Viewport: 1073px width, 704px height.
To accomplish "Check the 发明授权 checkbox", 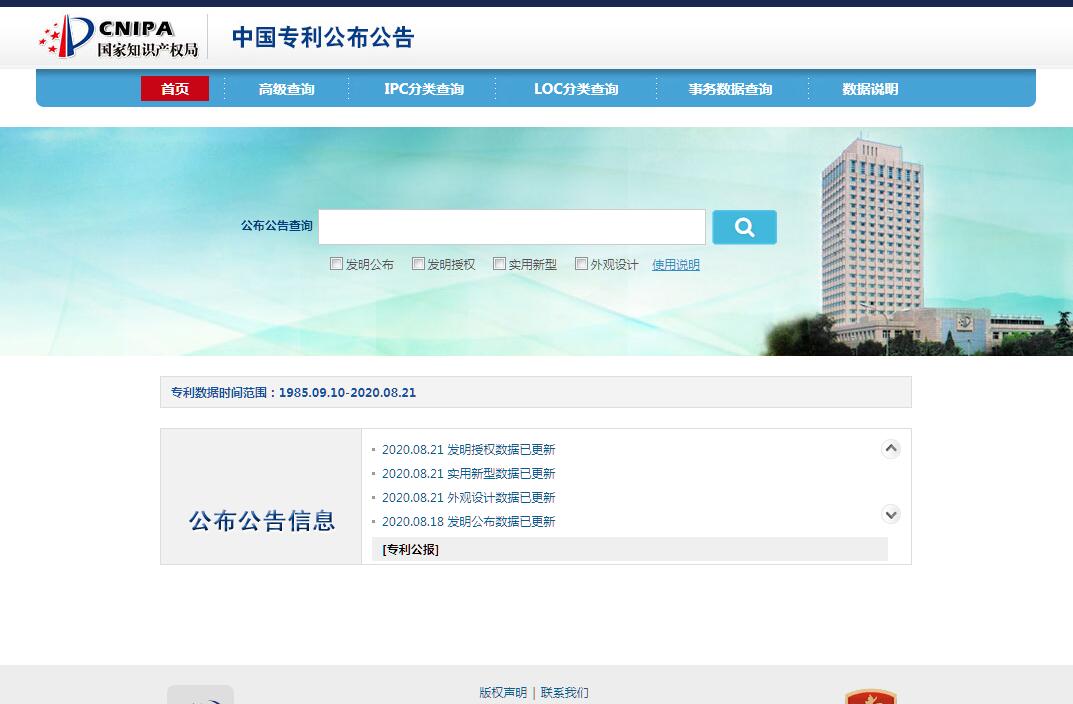I will point(418,264).
